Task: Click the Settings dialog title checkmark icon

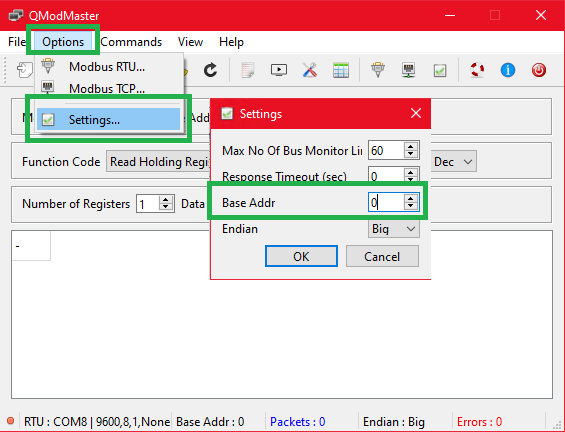Action: [227, 113]
